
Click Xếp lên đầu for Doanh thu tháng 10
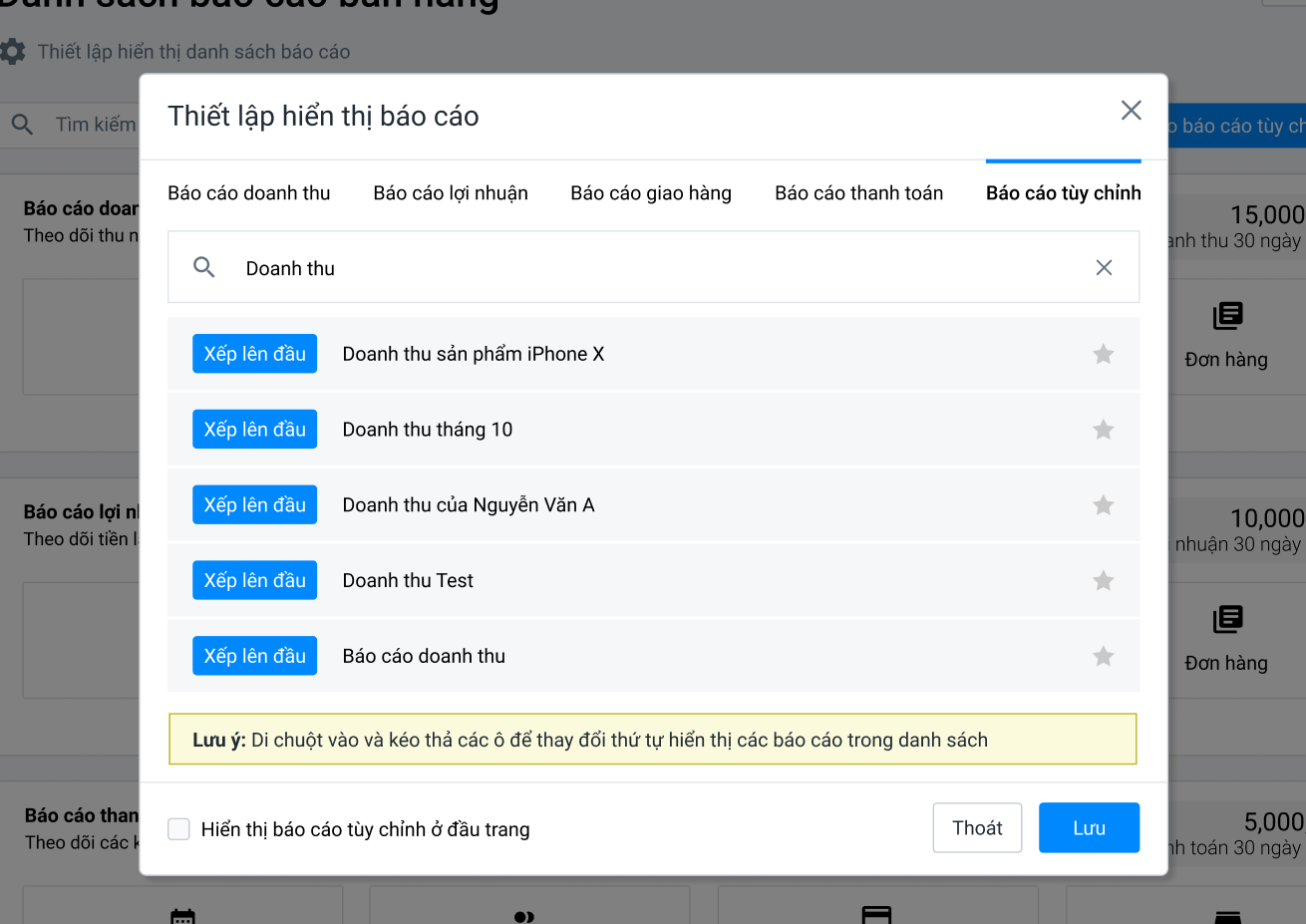tap(255, 430)
